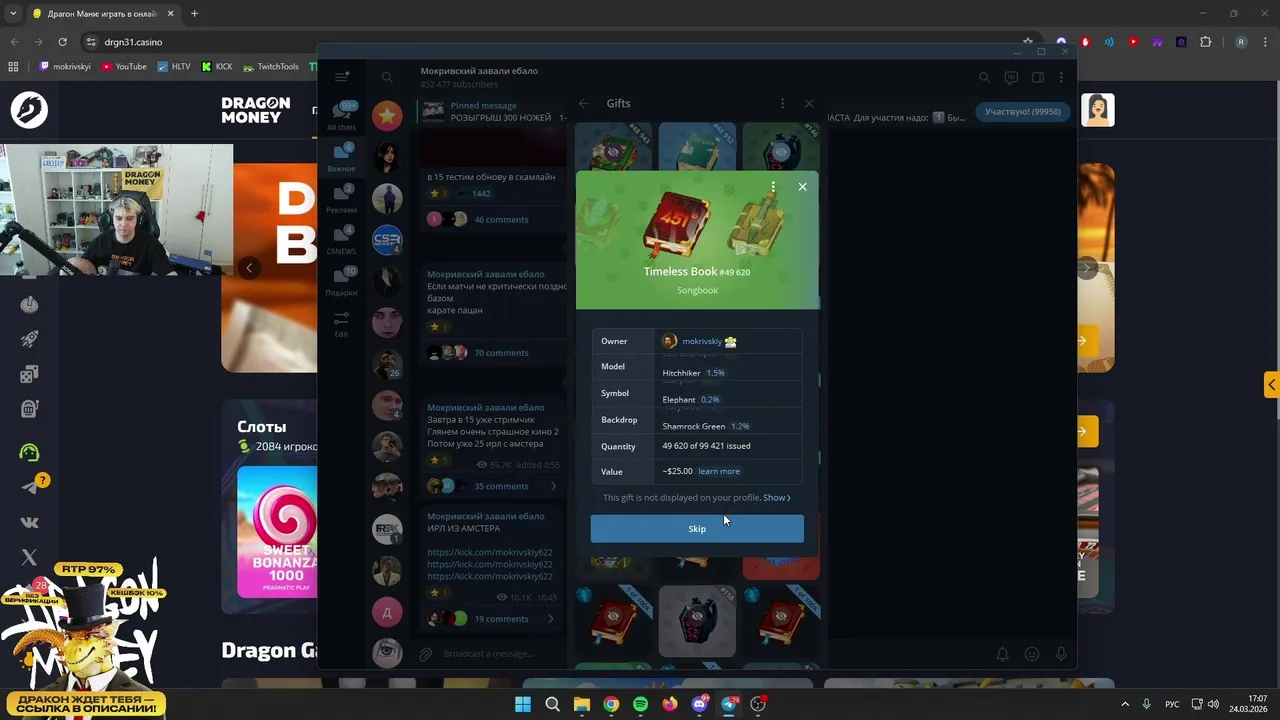1280x720 pixels.
Task: Open user profile avatar on casino site
Action: pos(1098,110)
